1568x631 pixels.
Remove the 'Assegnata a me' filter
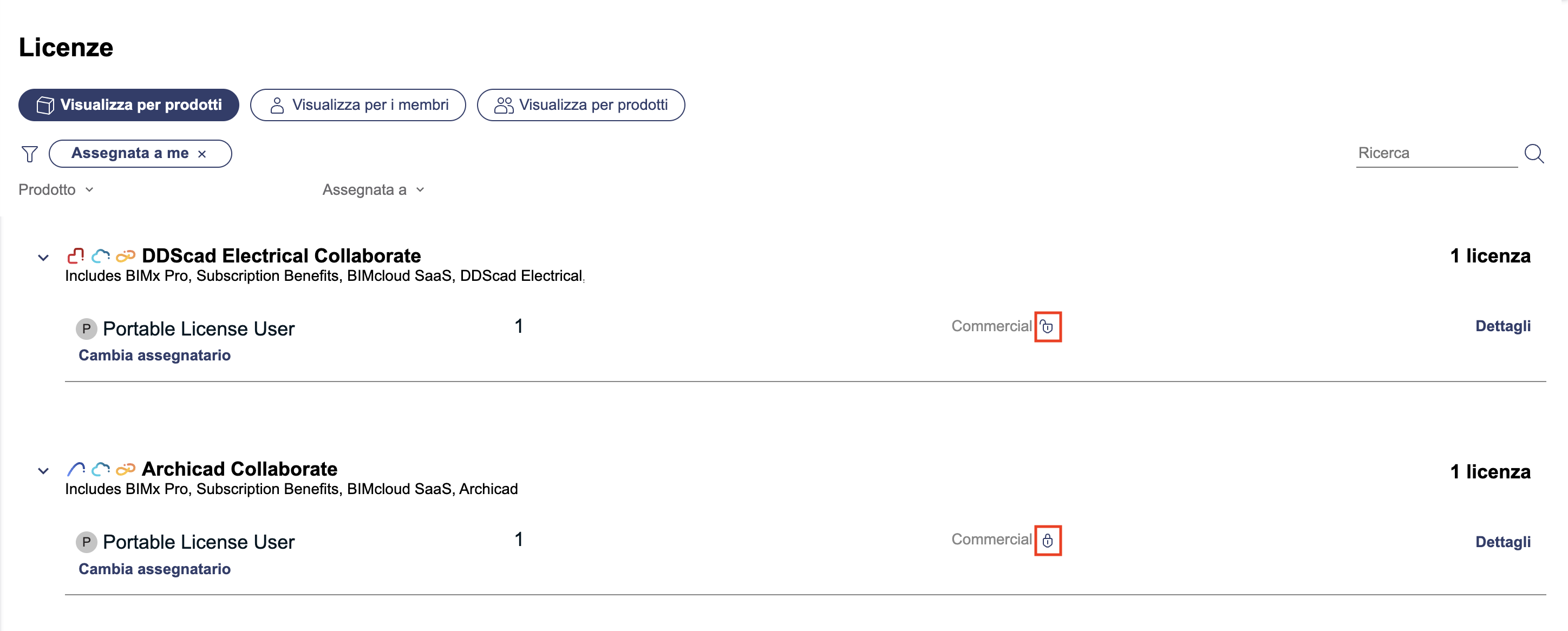click(202, 154)
